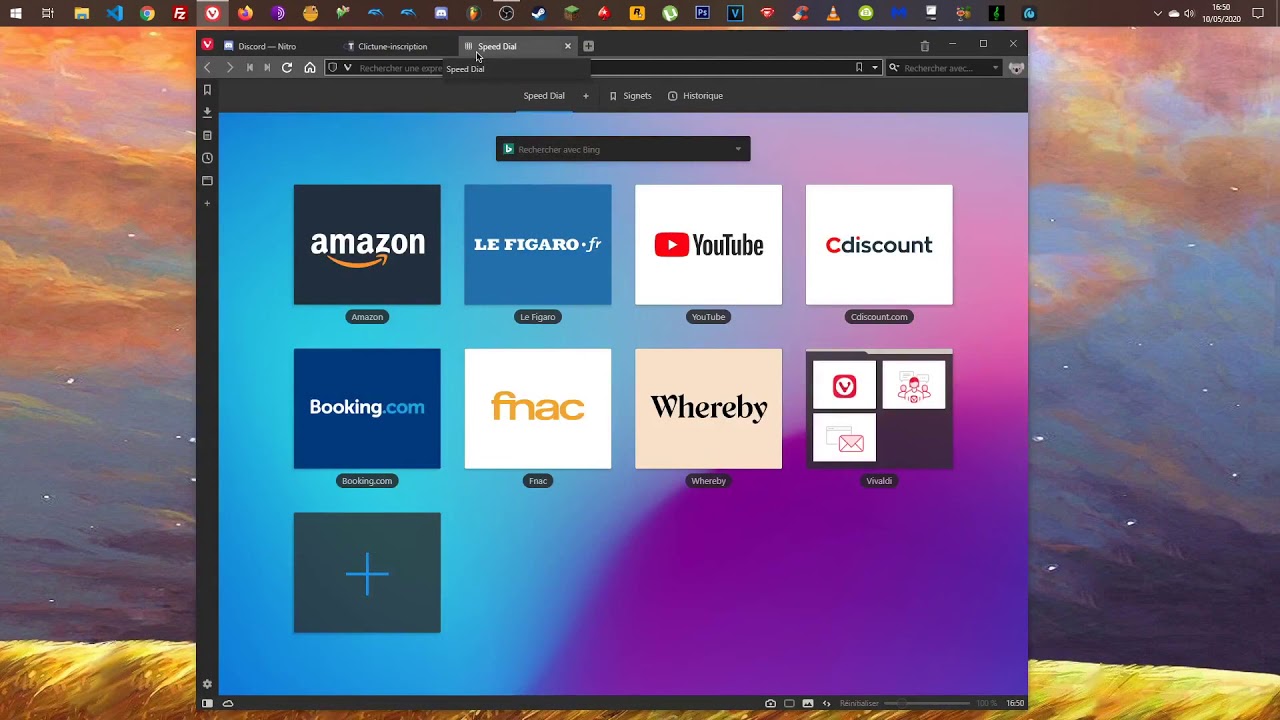Screen dimensions: 1280x720
Task: Open the Booking.com speed dial thumbnail
Action: tap(367, 409)
